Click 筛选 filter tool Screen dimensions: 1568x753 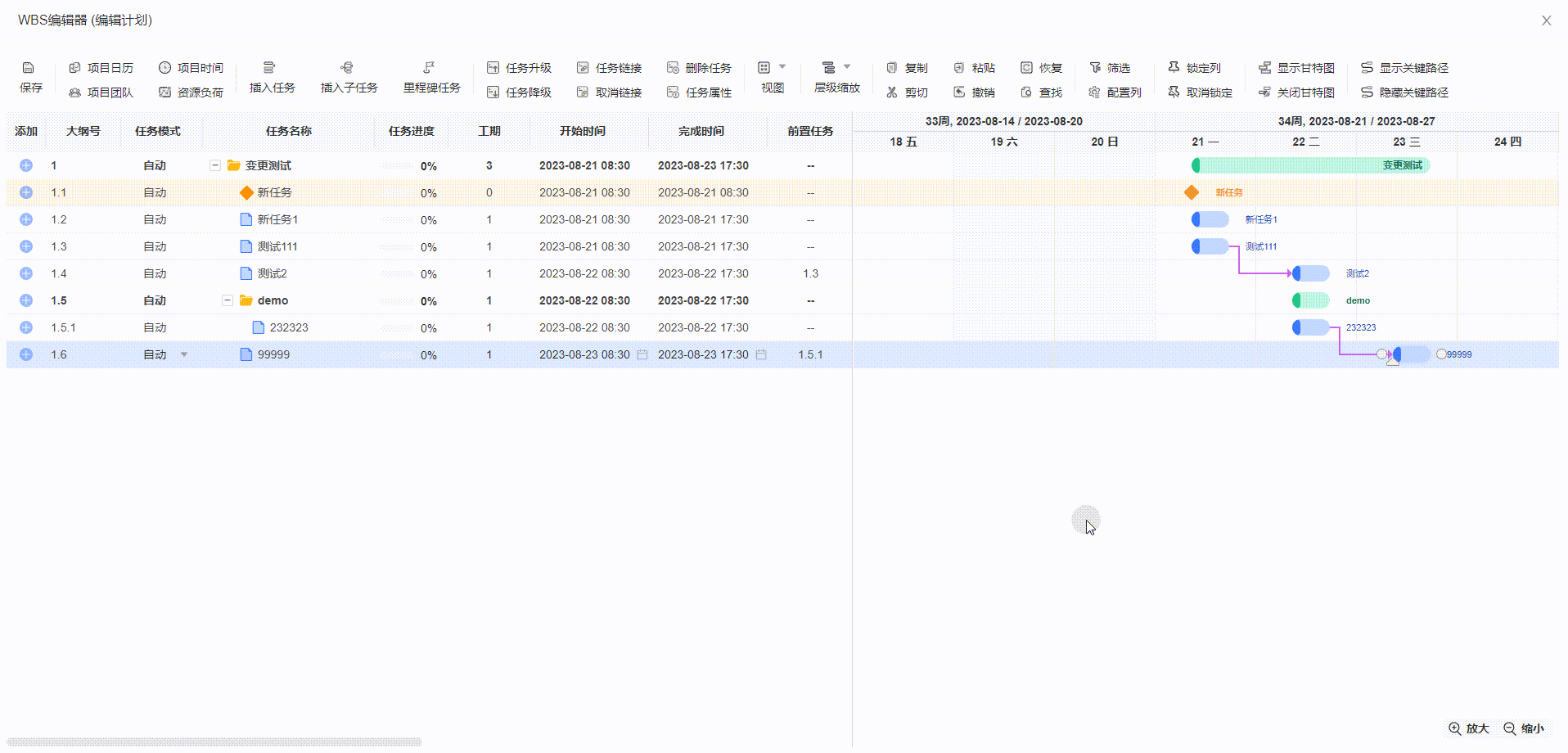[1110, 68]
